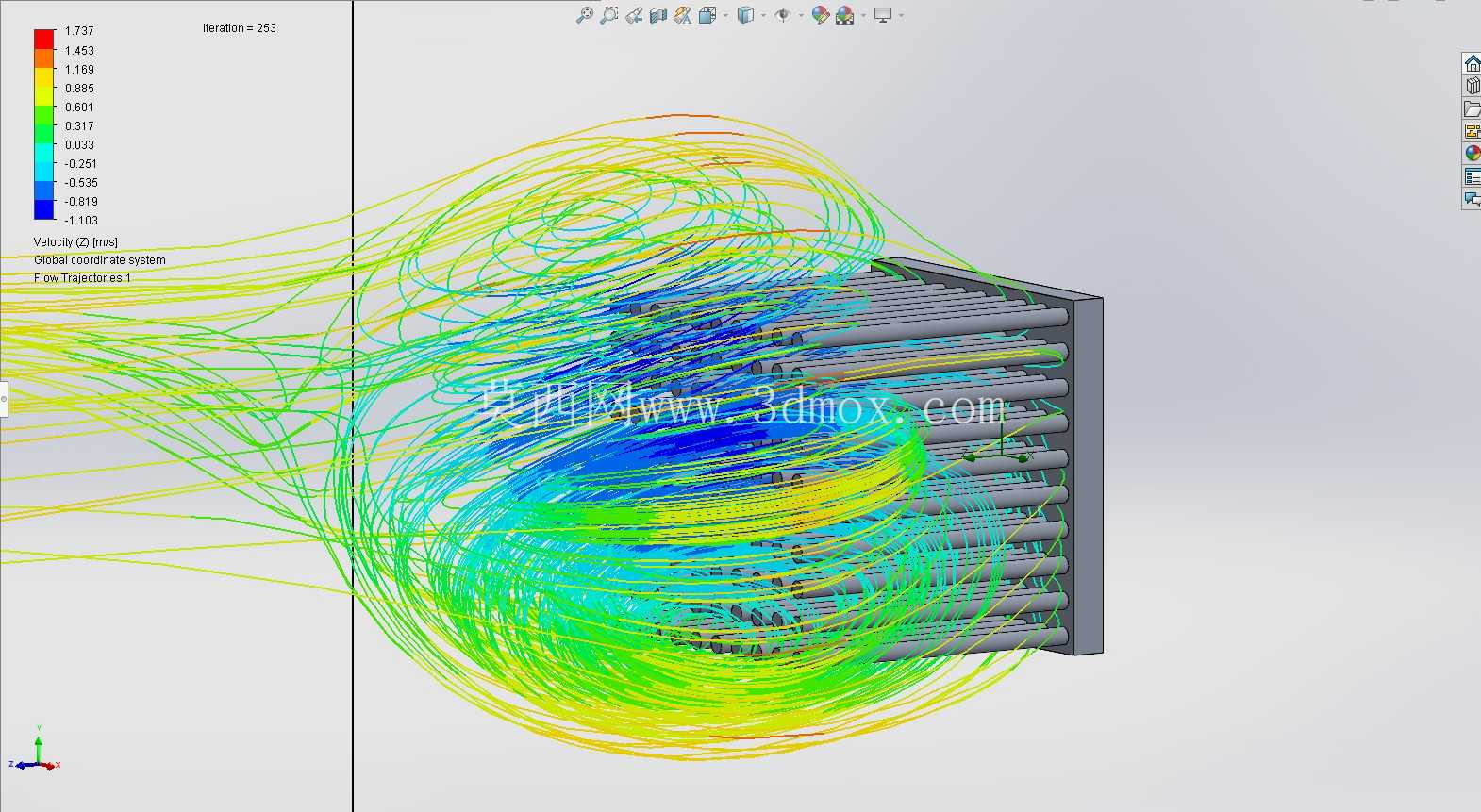Click the XYZ orientation triad
Viewport: 1481px width, 812px height.
pyautogui.click(x=35, y=749)
